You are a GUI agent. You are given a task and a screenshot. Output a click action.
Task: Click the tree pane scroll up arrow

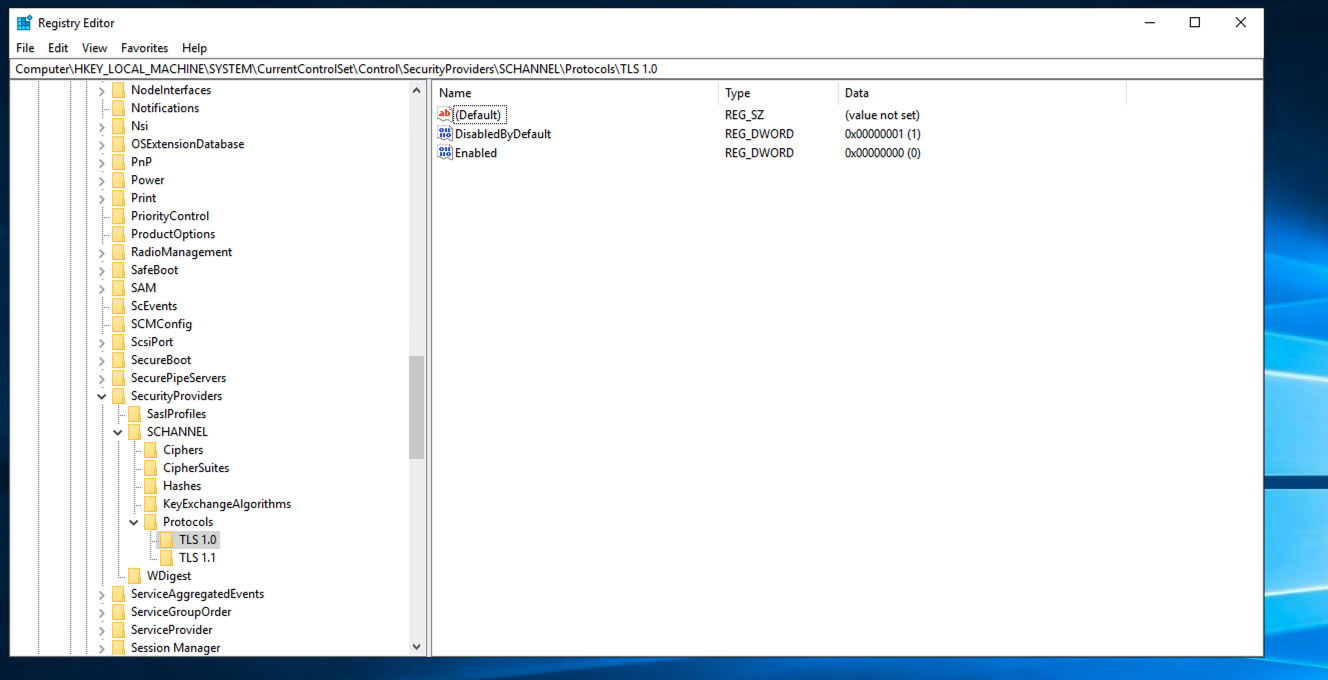pyautogui.click(x=417, y=91)
